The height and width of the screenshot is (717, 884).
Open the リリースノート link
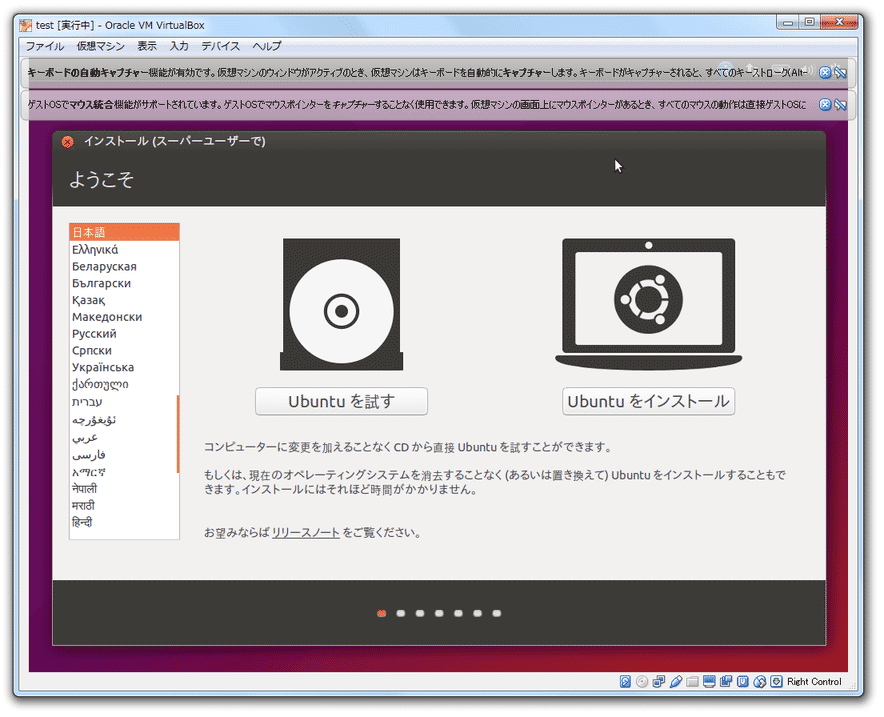[x=306, y=533]
